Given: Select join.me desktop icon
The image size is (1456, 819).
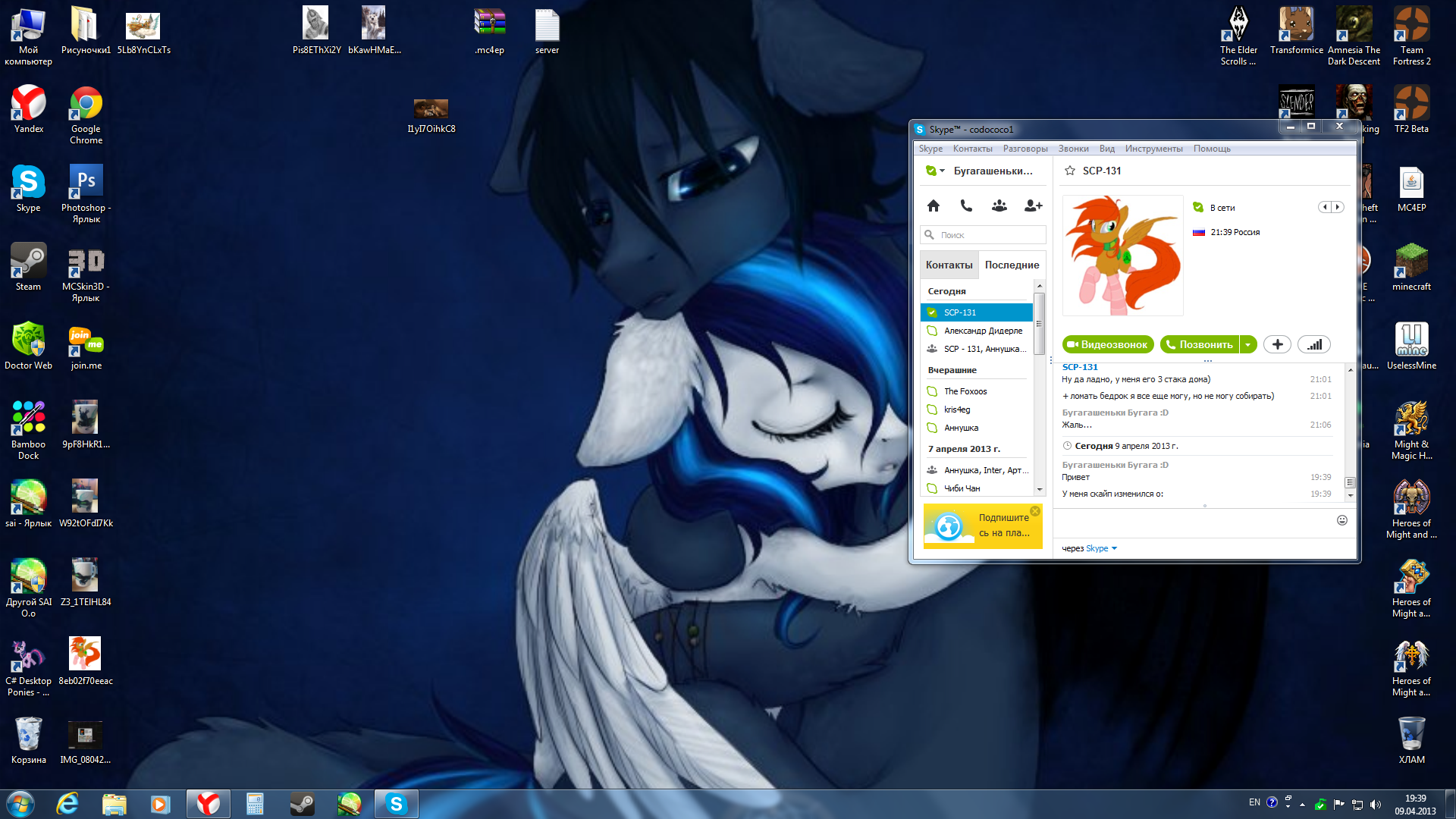Looking at the screenshot, I should 86,347.
